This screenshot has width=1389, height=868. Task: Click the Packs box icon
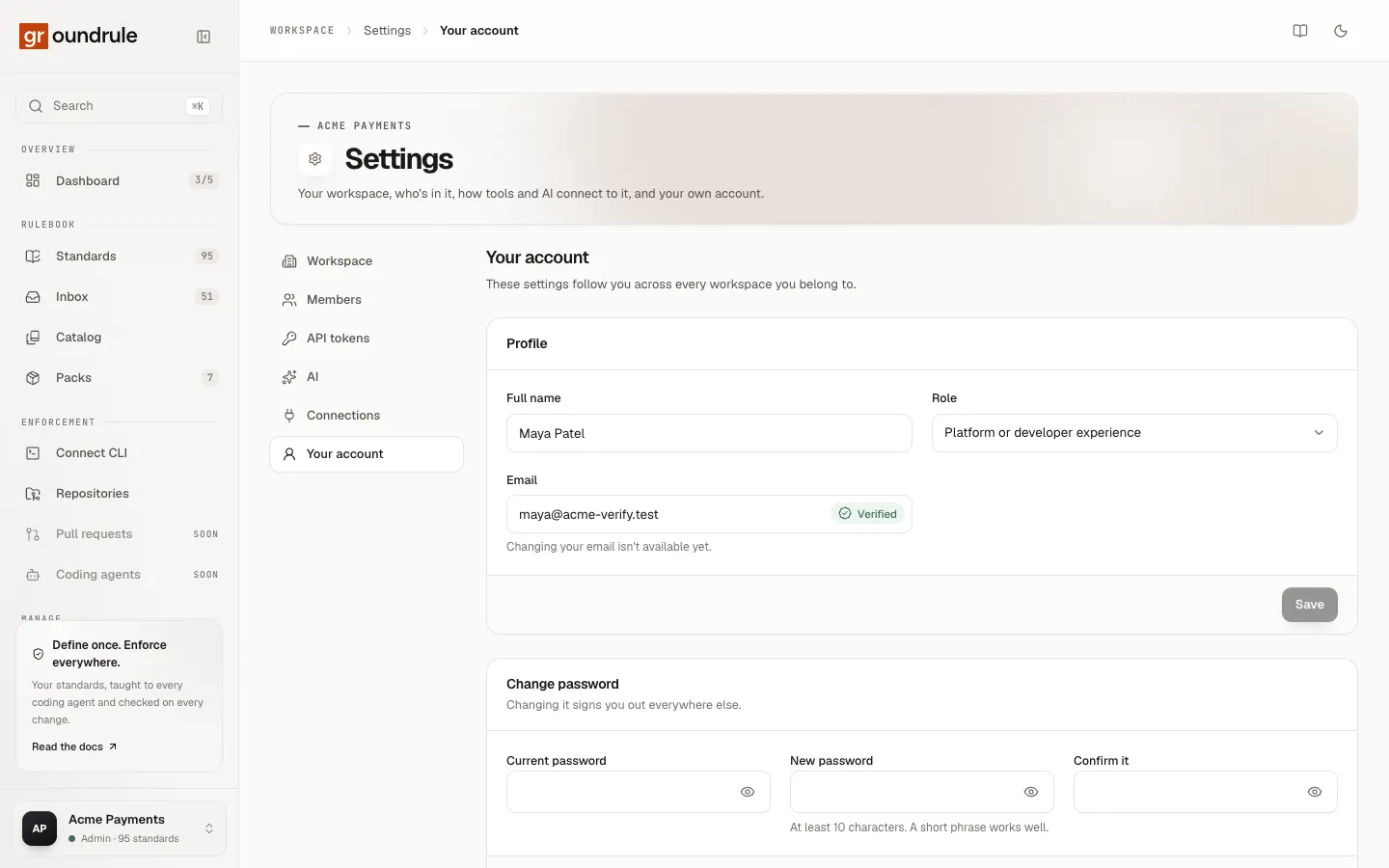pyautogui.click(x=33, y=377)
